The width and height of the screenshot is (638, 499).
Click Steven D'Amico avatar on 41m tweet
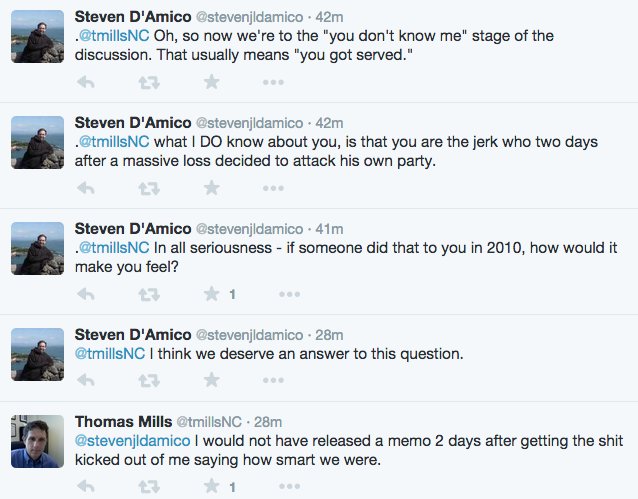[x=37, y=249]
